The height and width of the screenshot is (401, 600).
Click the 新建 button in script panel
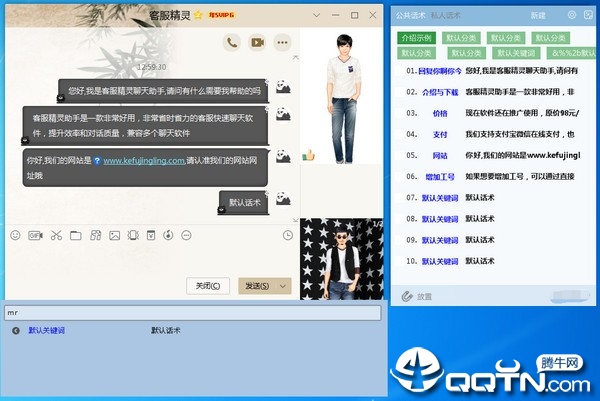(x=538, y=15)
